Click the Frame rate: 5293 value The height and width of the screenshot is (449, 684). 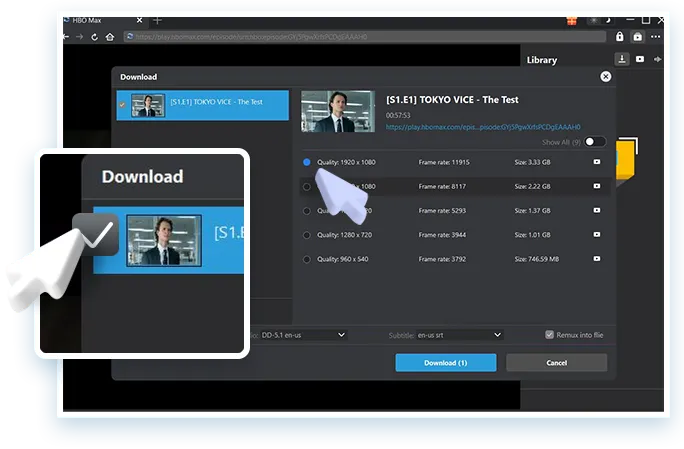[442, 211]
